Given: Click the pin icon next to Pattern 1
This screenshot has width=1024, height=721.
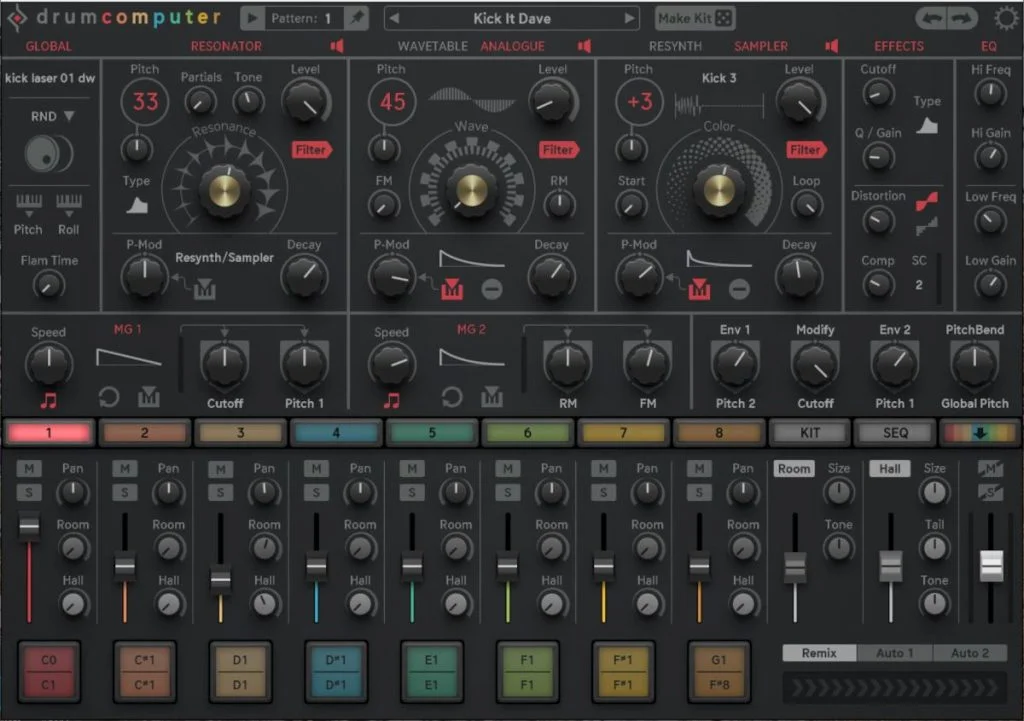Looking at the screenshot, I should coord(355,18).
